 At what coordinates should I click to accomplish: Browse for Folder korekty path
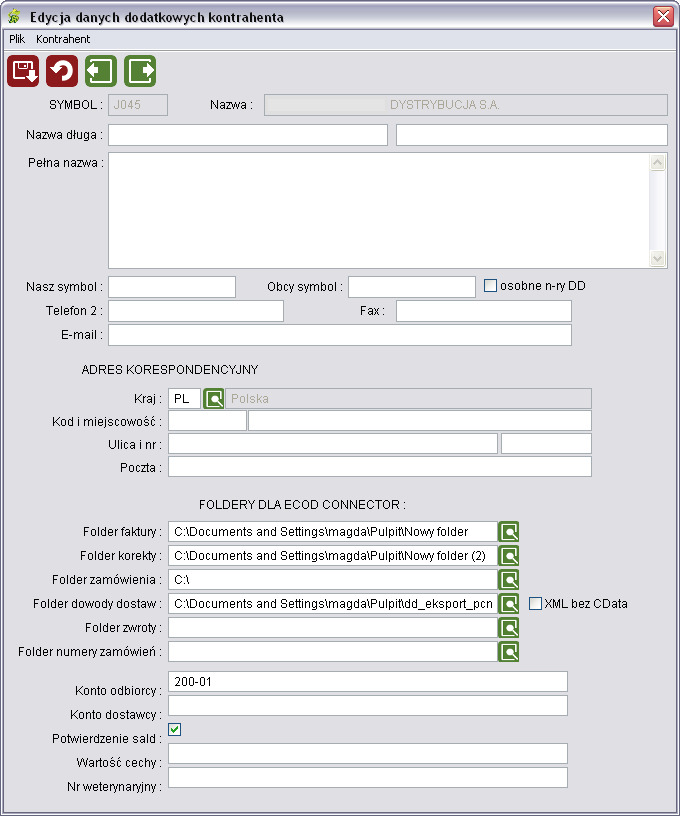point(509,556)
